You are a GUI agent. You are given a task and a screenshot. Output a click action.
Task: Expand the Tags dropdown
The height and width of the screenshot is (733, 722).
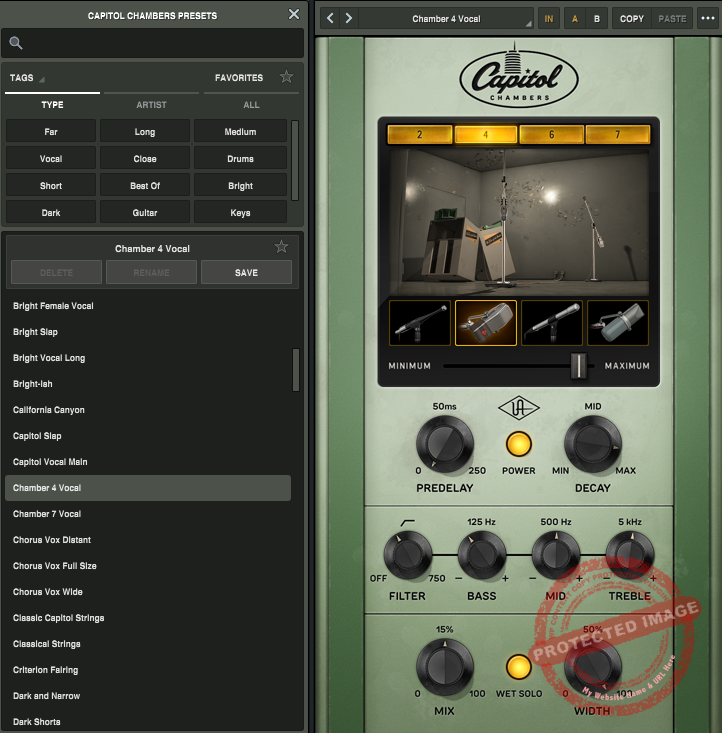point(27,78)
